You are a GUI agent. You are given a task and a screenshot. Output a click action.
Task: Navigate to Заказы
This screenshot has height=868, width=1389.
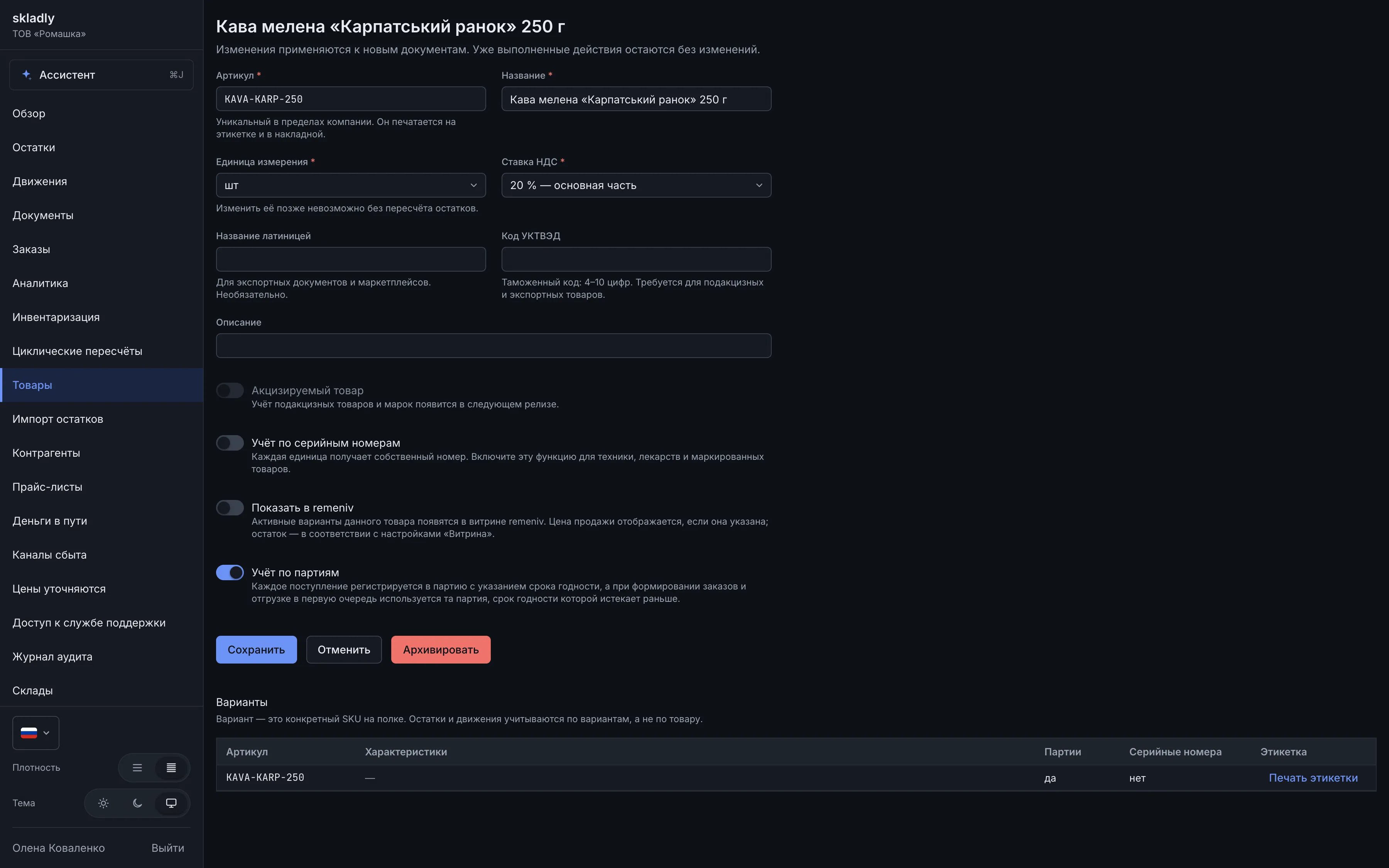pyautogui.click(x=101, y=249)
